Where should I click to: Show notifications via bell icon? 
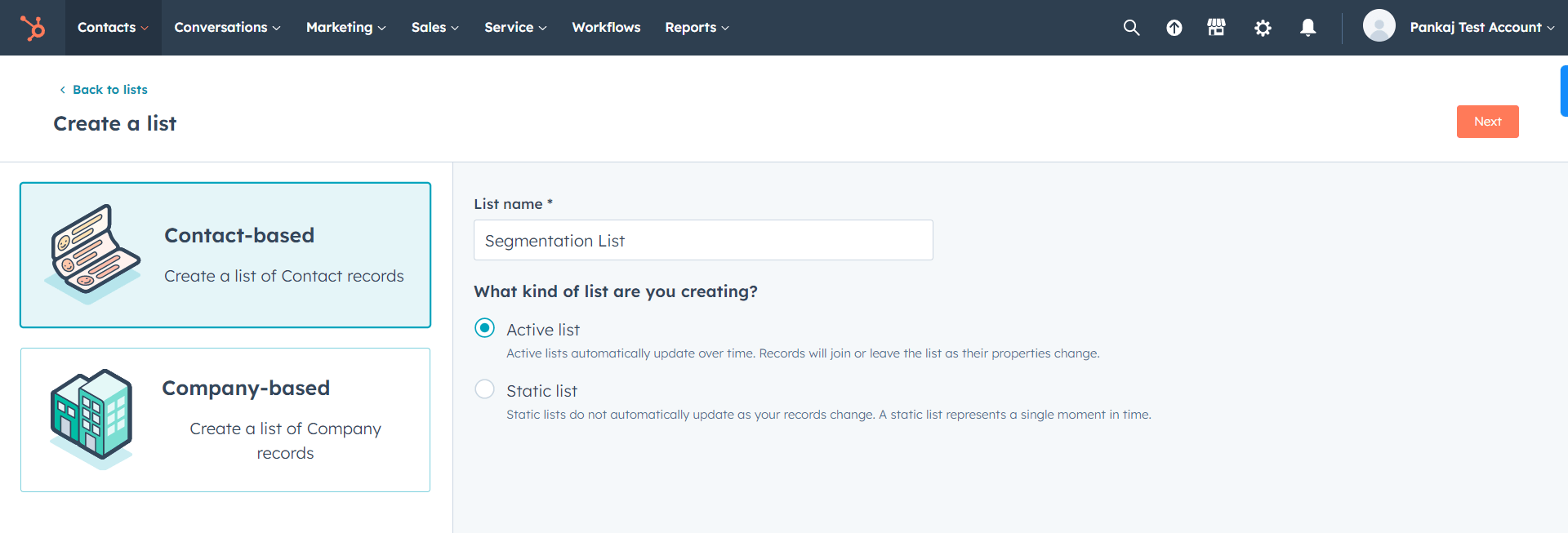pyautogui.click(x=1307, y=28)
